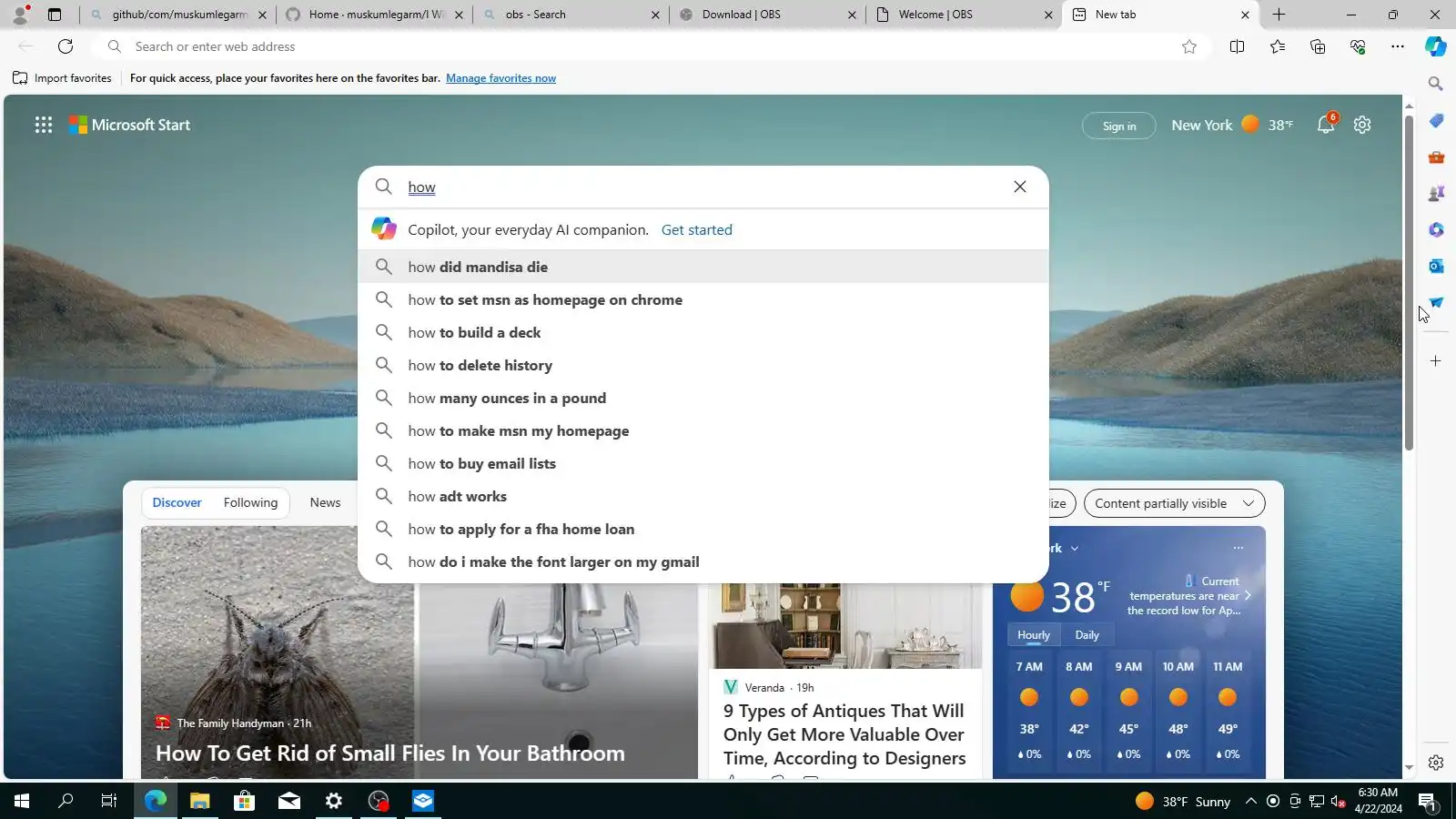Viewport: 1456px width, 819px height.
Task: Open Settings and more ellipsis menu
Action: click(x=1398, y=46)
